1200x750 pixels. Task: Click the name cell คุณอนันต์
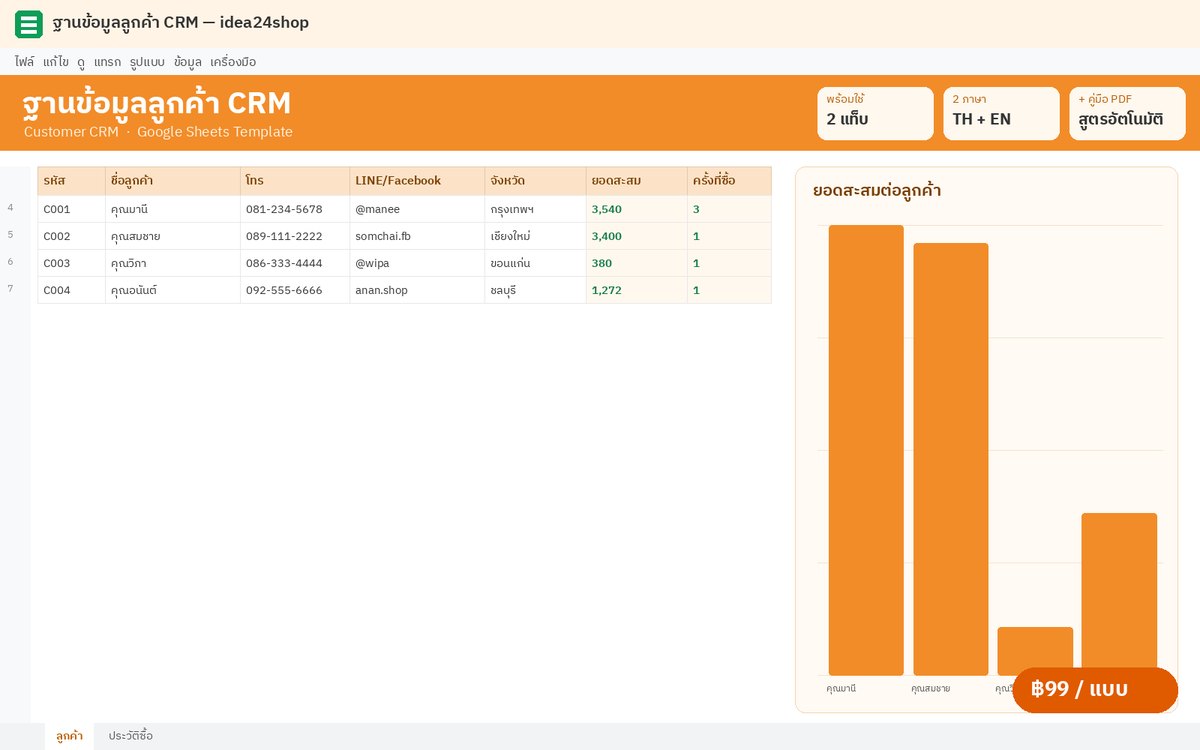coord(173,290)
